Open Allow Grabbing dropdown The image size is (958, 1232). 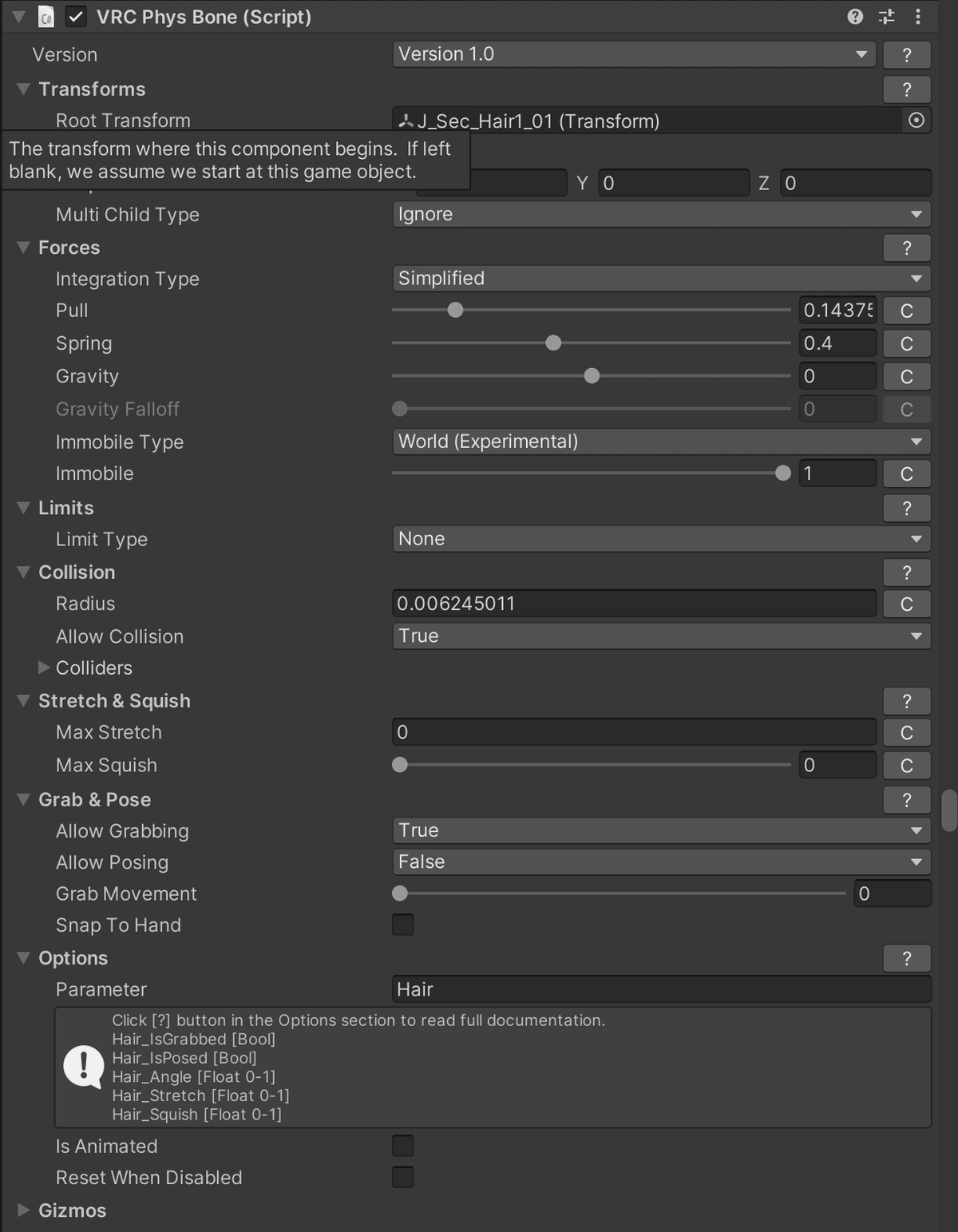[662, 830]
